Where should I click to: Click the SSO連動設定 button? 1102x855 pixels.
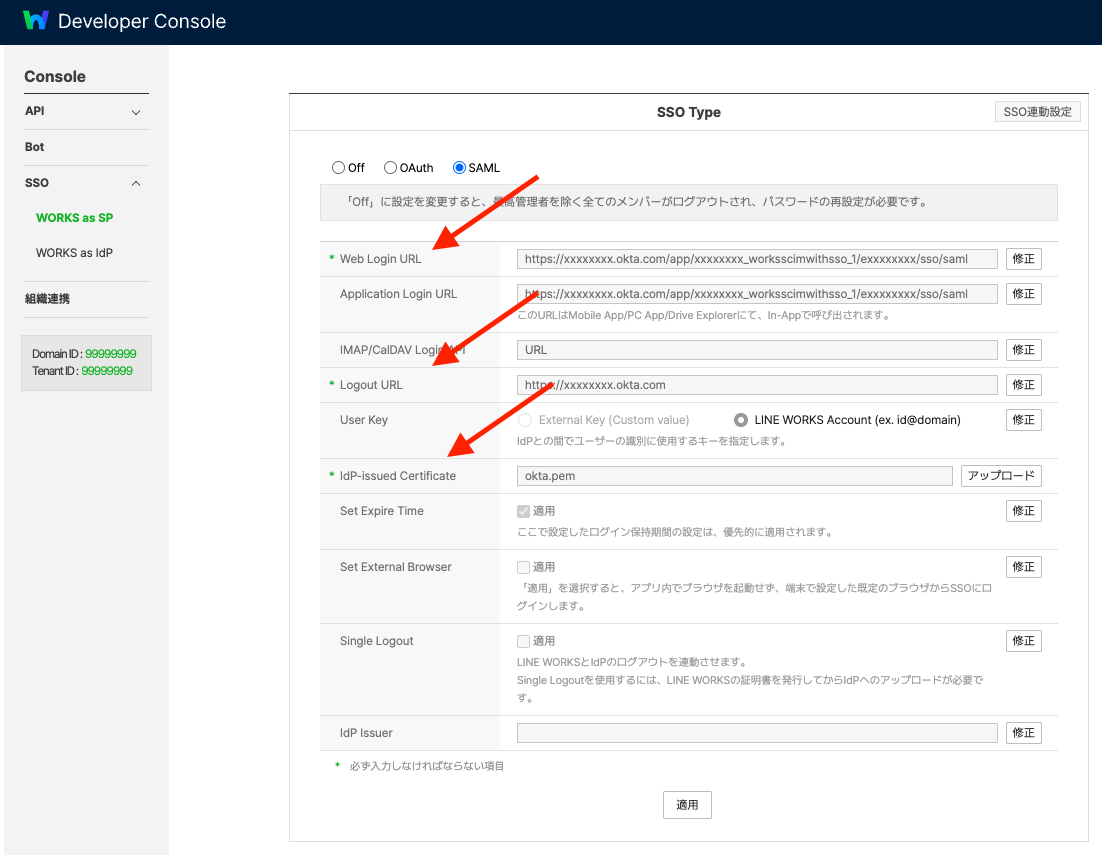point(1037,112)
